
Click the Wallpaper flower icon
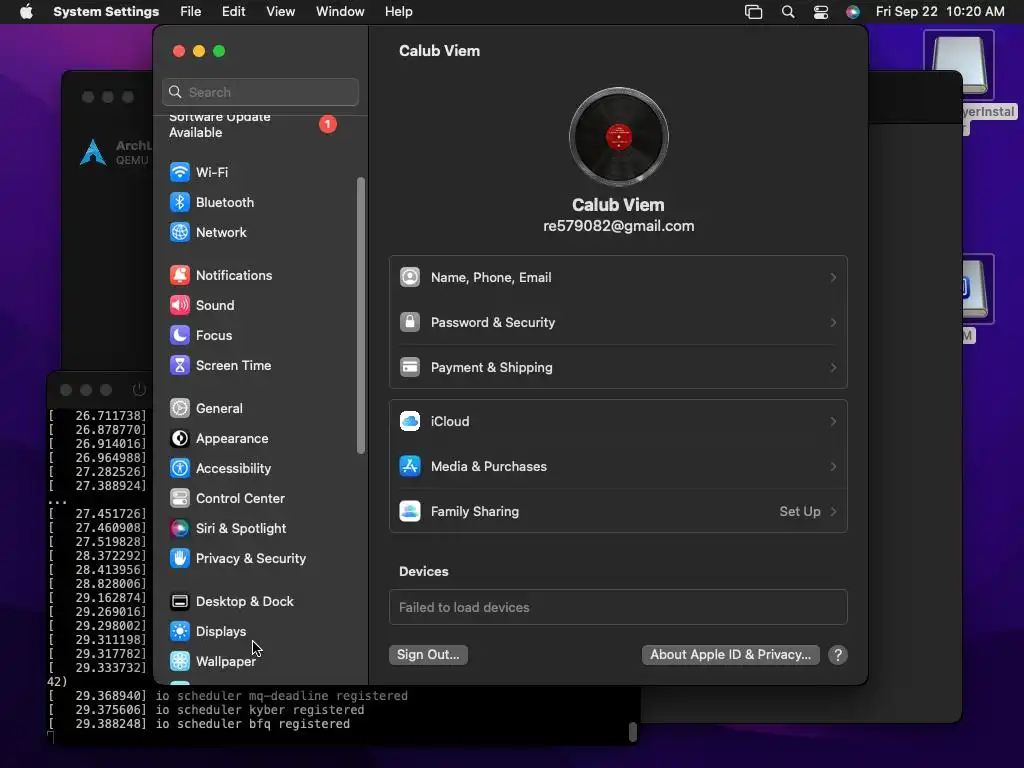pyautogui.click(x=180, y=662)
